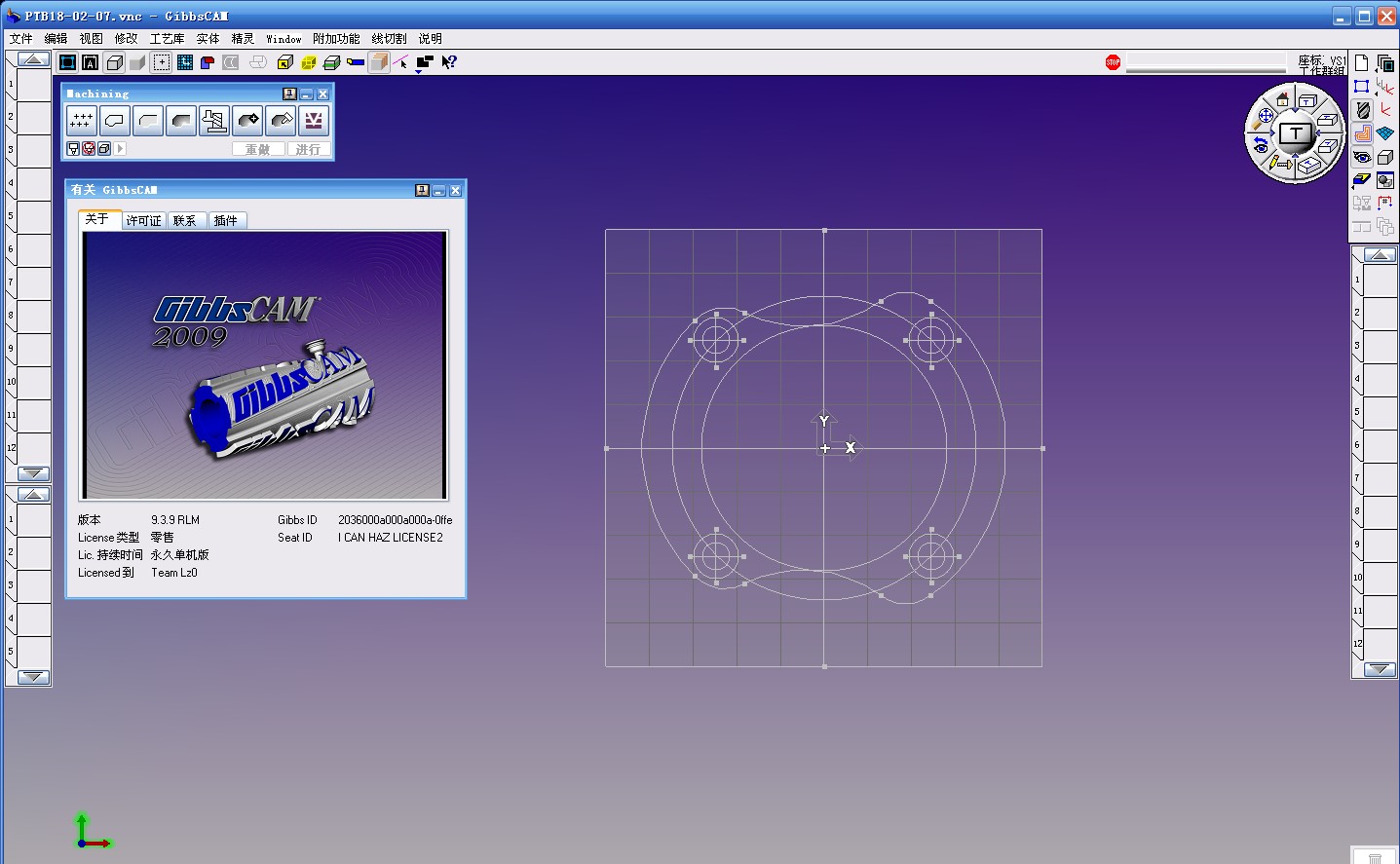Click the GibbsCAM 2009 splash image
This screenshot has height=864, width=1400.
click(x=265, y=365)
